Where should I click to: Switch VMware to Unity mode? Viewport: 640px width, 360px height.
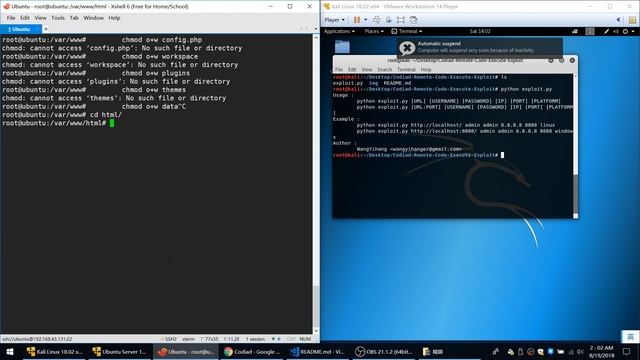pyautogui.click(x=413, y=20)
